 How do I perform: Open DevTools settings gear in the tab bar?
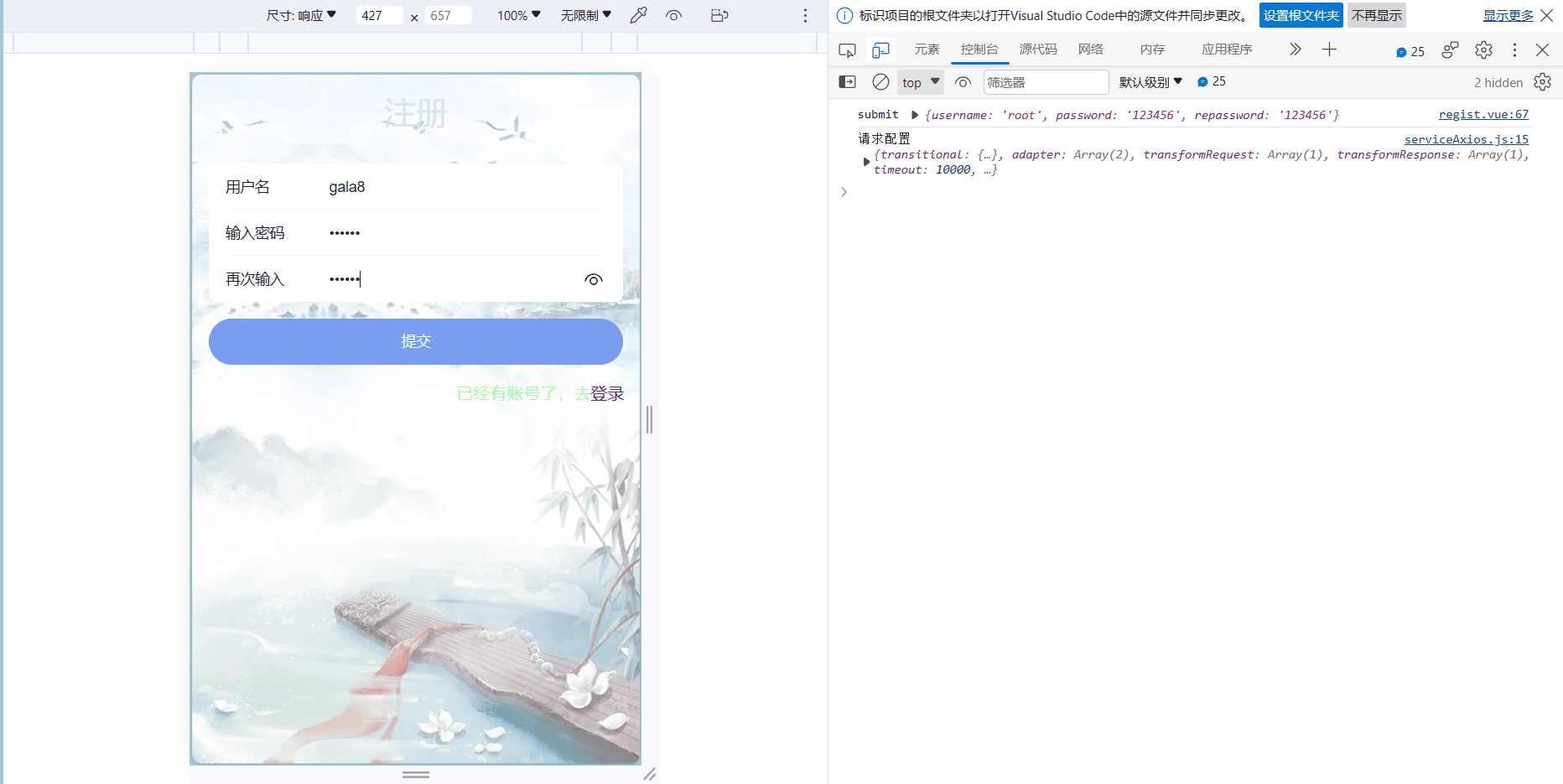coord(1483,50)
